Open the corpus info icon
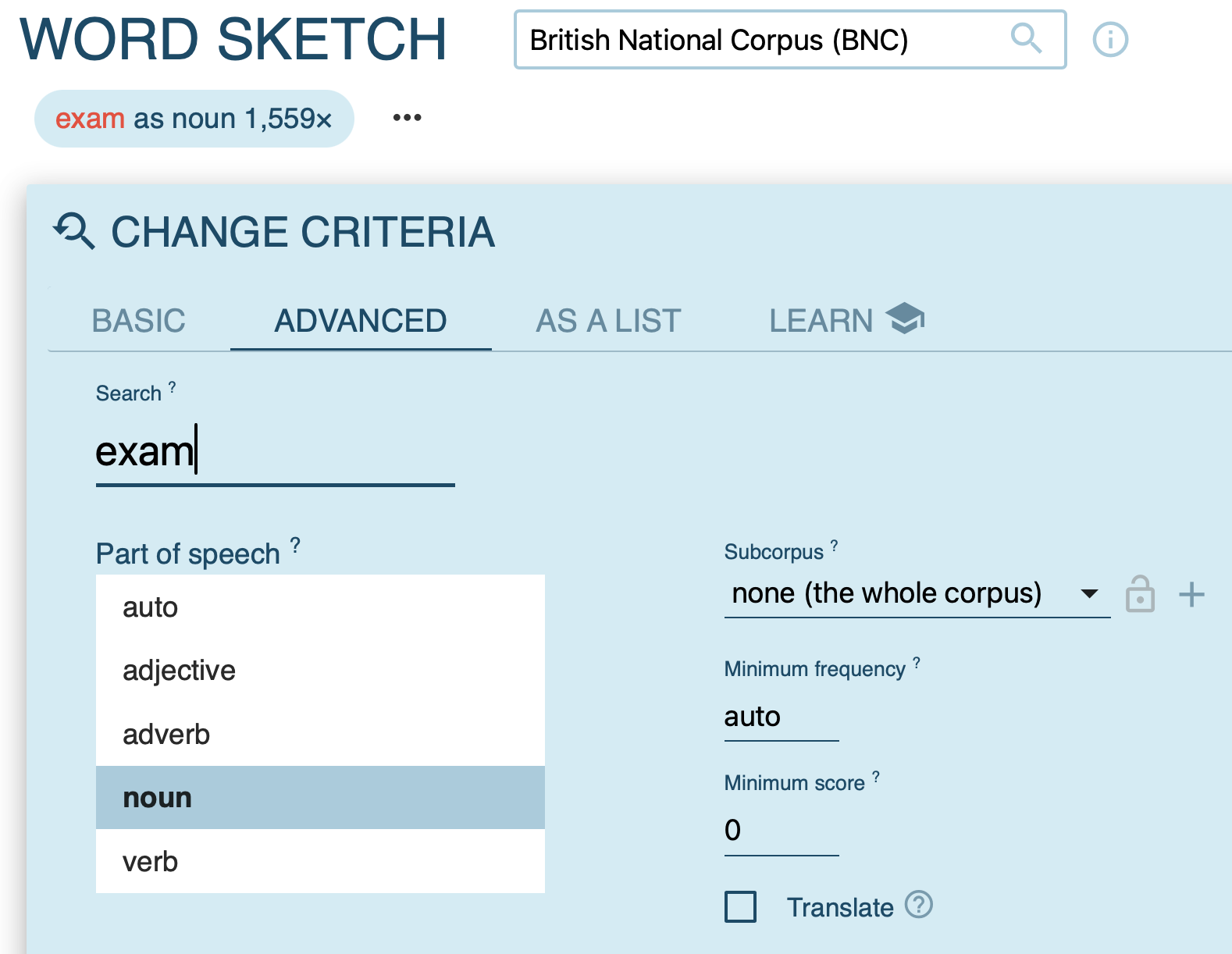1232x954 pixels. [x=1109, y=39]
